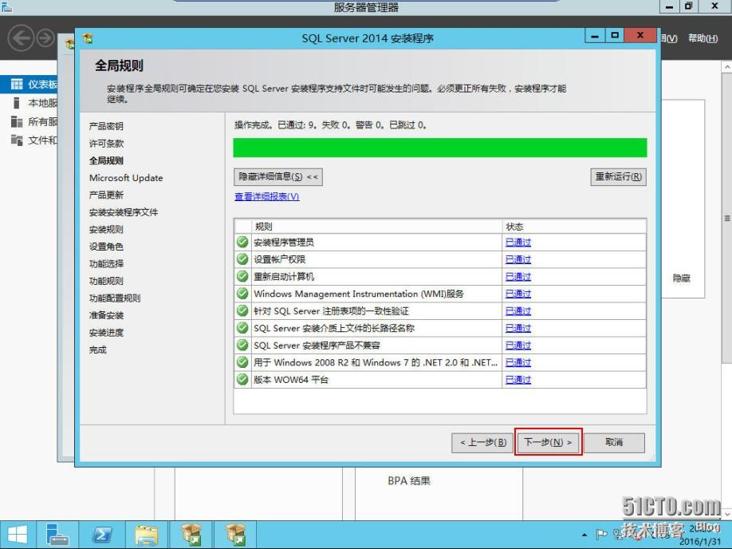Open the 已通过 status for 长路径名称 rule
Screen dimensions: 732x549
tap(518, 329)
